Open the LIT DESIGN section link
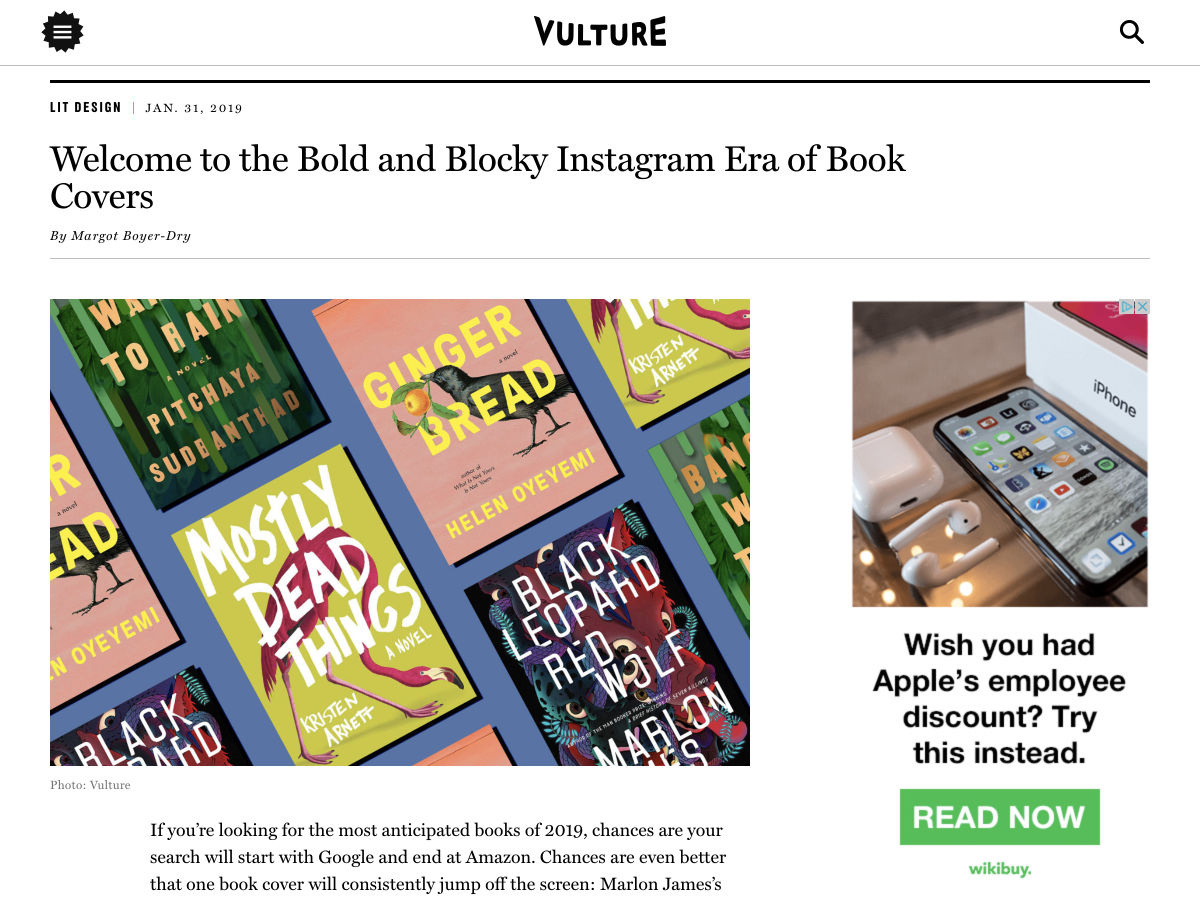 [x=86, y=108]
